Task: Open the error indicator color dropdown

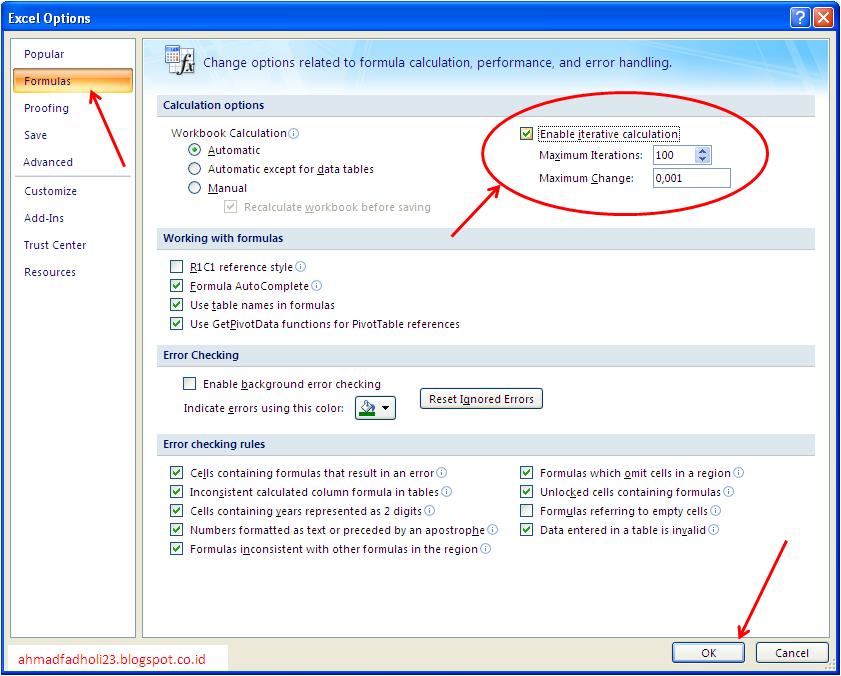Action: (386, 407)
